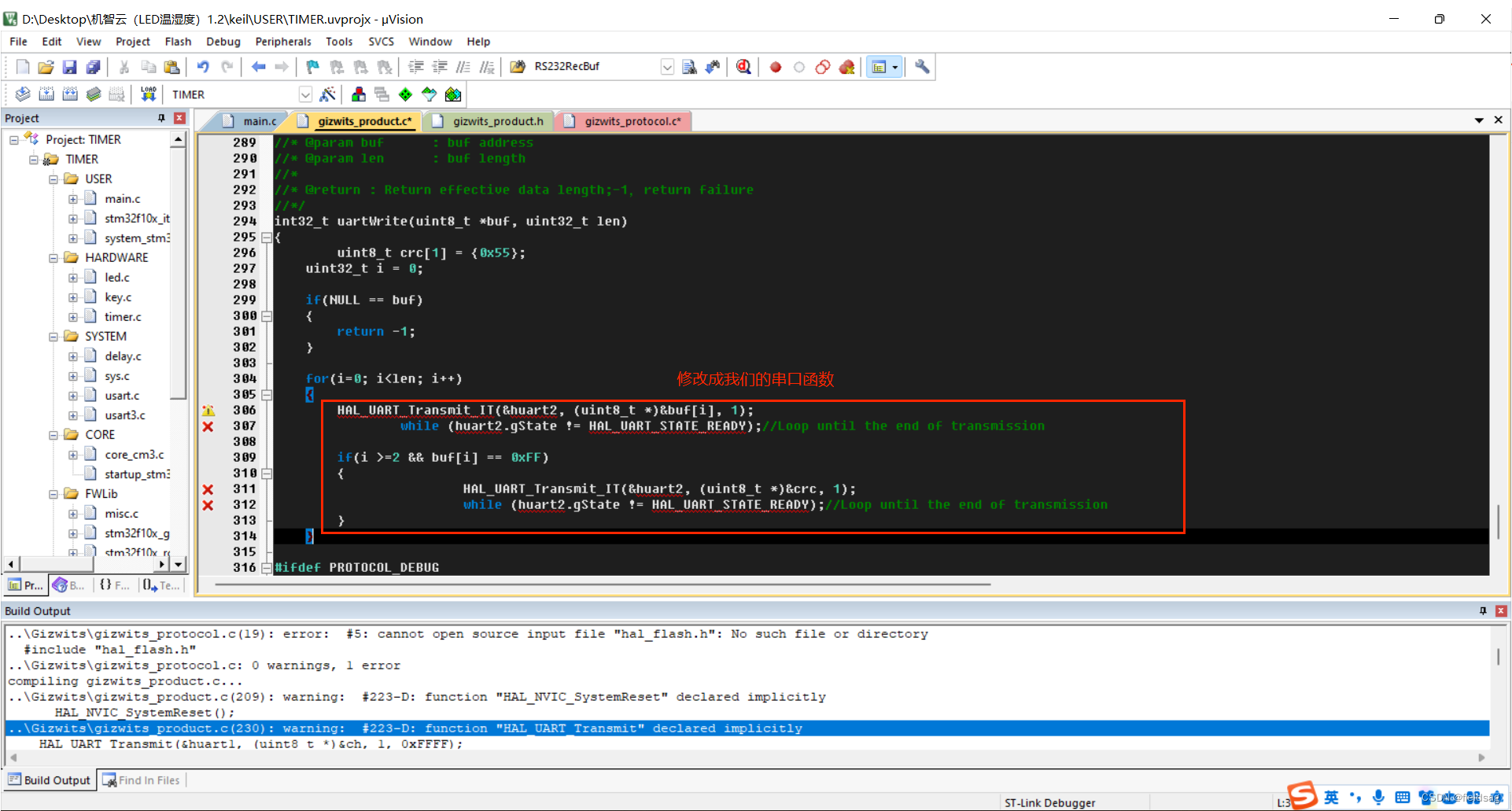1512x811 pixels.
Task: Save the current file
Action: [x=69, y=67]
